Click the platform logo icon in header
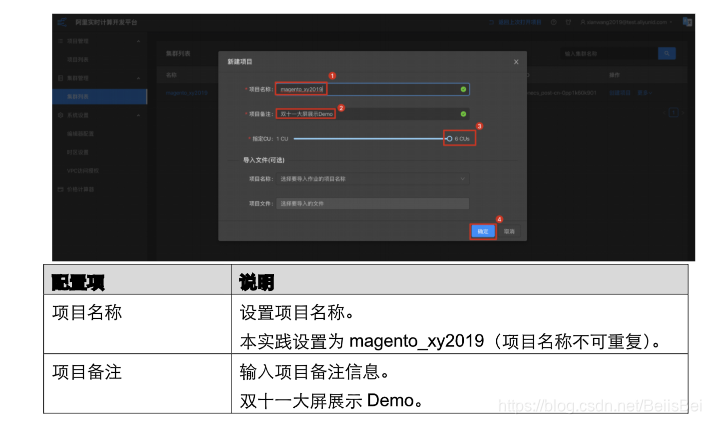 [62, 22]
